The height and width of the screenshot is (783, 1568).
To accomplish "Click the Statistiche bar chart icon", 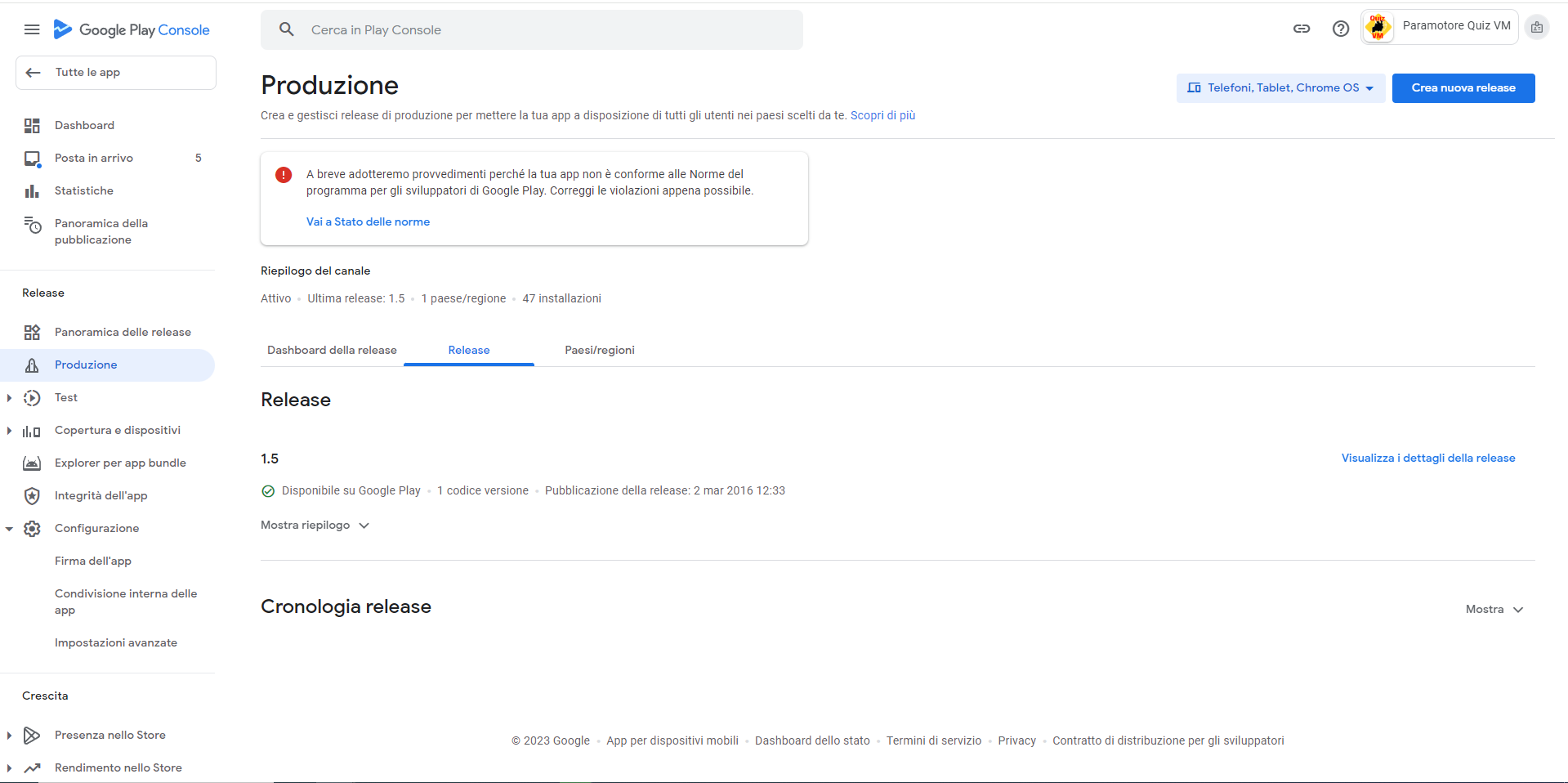I will (x=32, y=191).
